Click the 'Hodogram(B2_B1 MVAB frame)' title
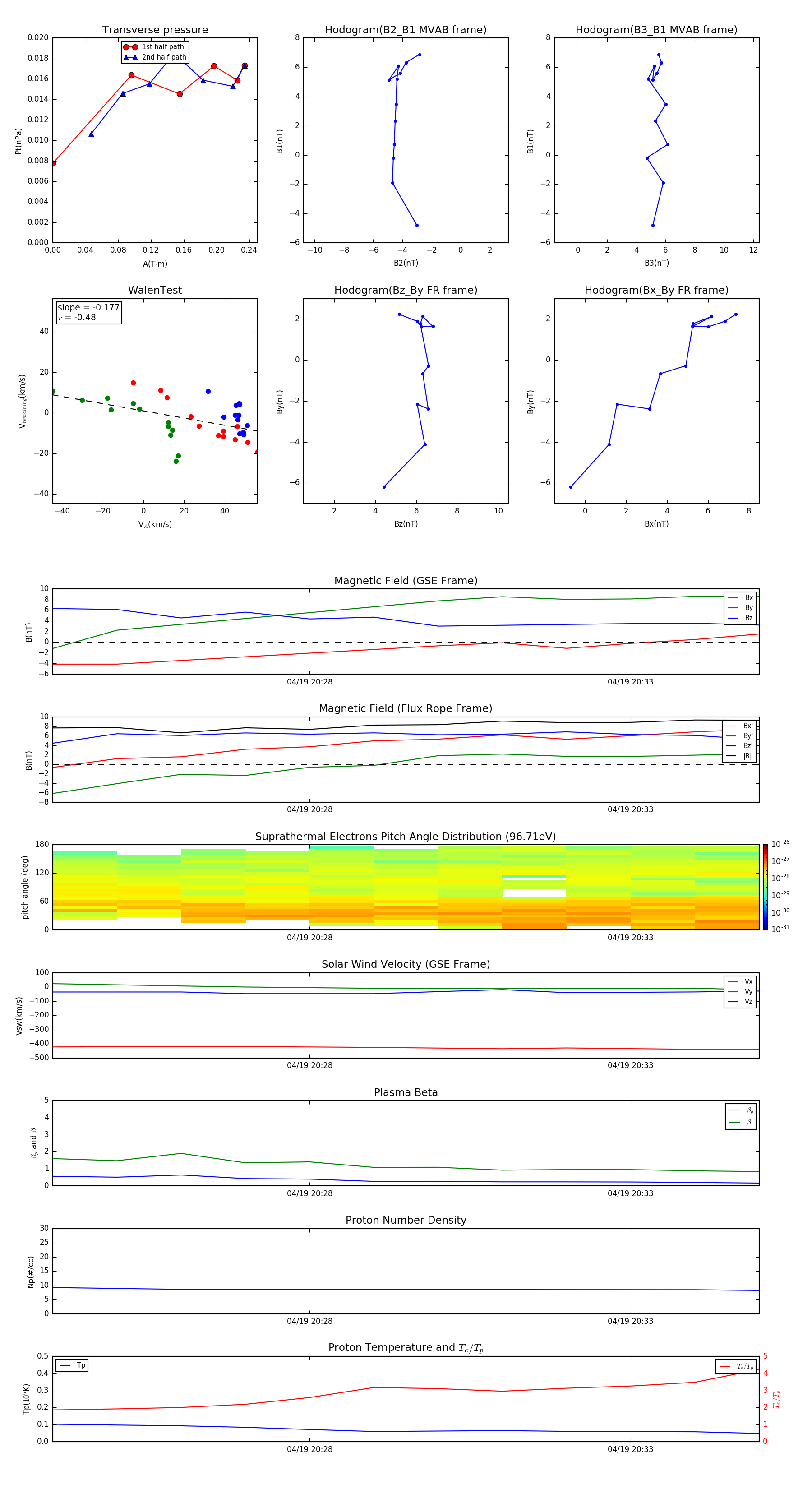This screenshot has height=1489, width=812. tap(406, 30)
